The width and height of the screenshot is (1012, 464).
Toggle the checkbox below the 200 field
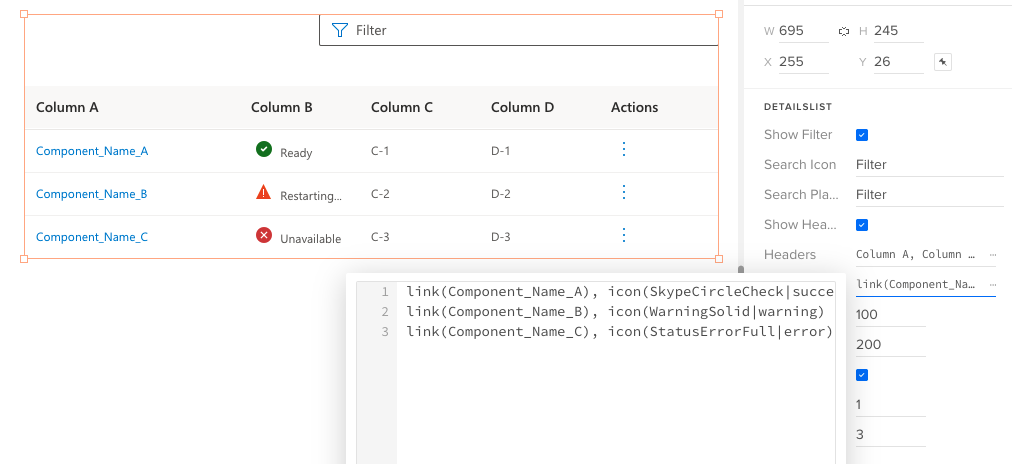[x=862, y=375]
